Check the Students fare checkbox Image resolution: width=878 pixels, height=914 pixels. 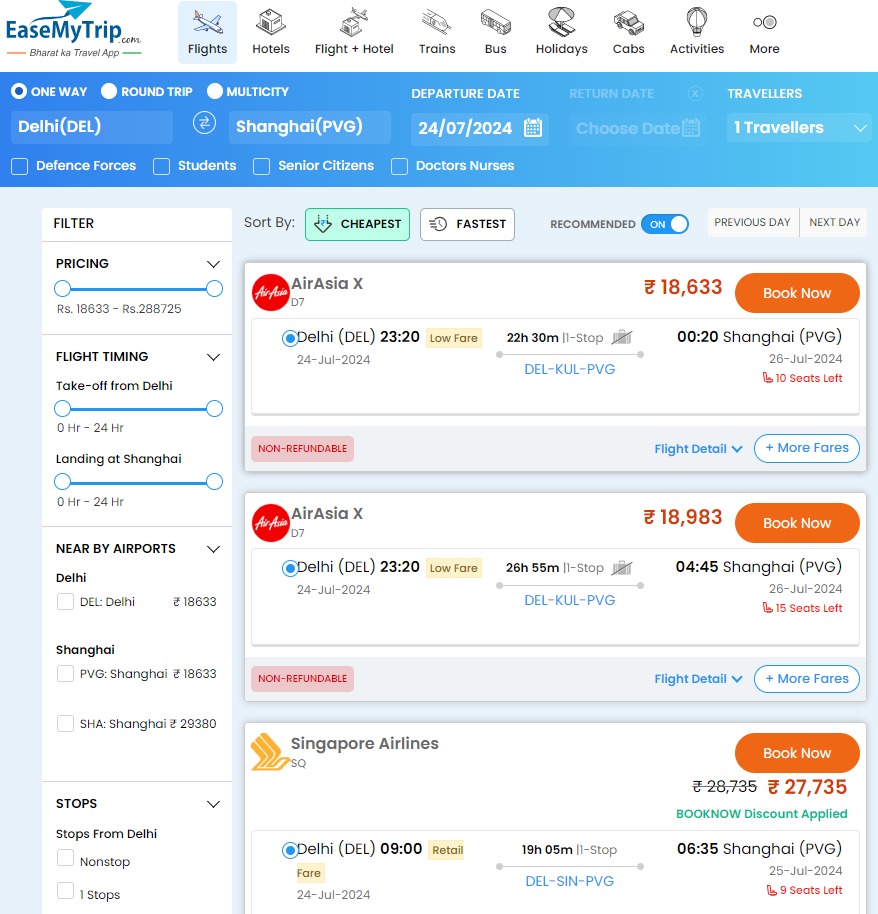161,166
